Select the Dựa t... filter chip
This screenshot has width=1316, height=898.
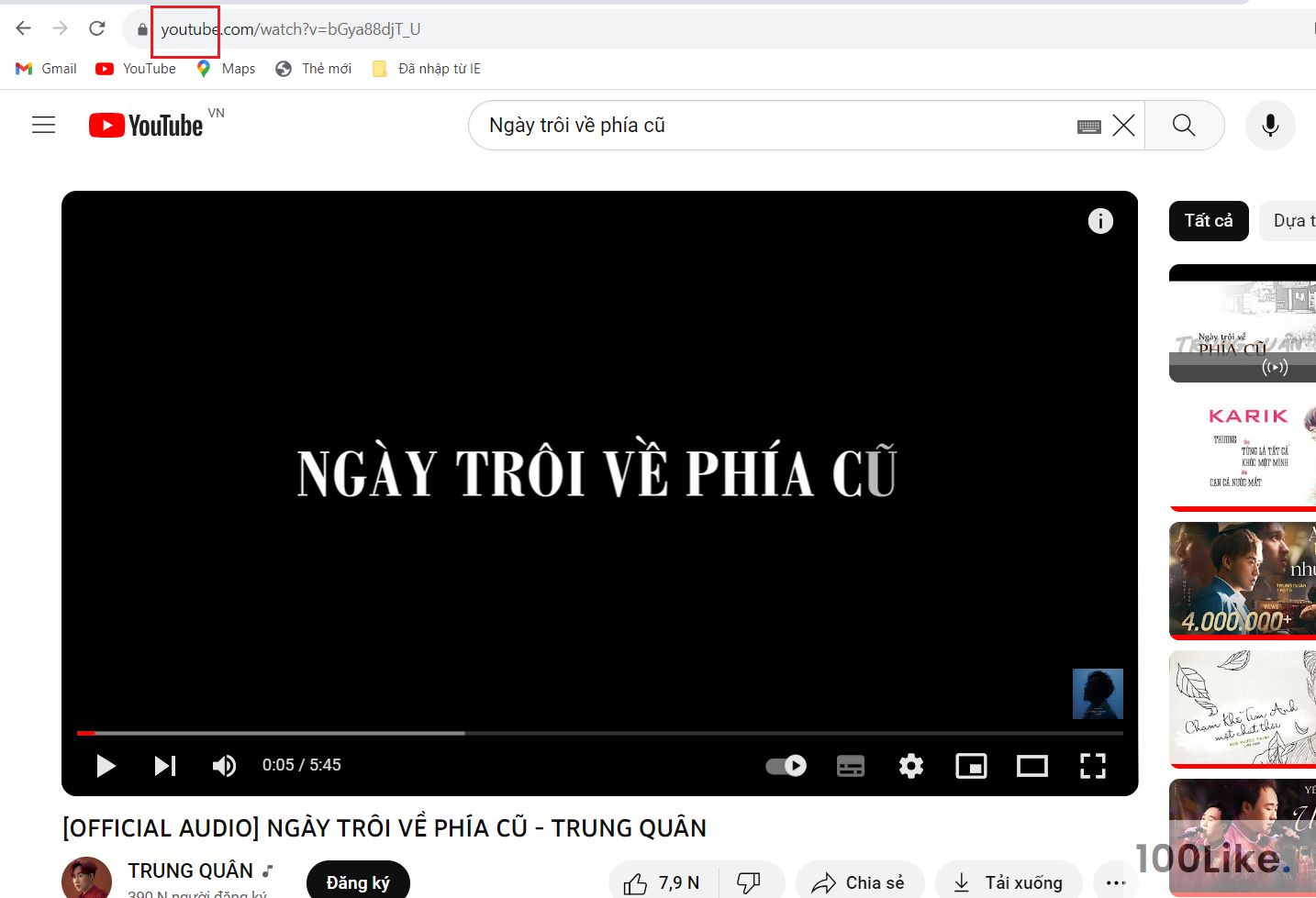click(x=1288, y=221)
